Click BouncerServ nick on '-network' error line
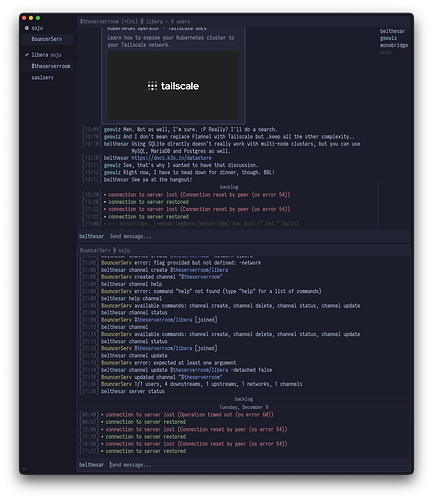Viewport: 432px width, 500px height. tap(116, 263)
